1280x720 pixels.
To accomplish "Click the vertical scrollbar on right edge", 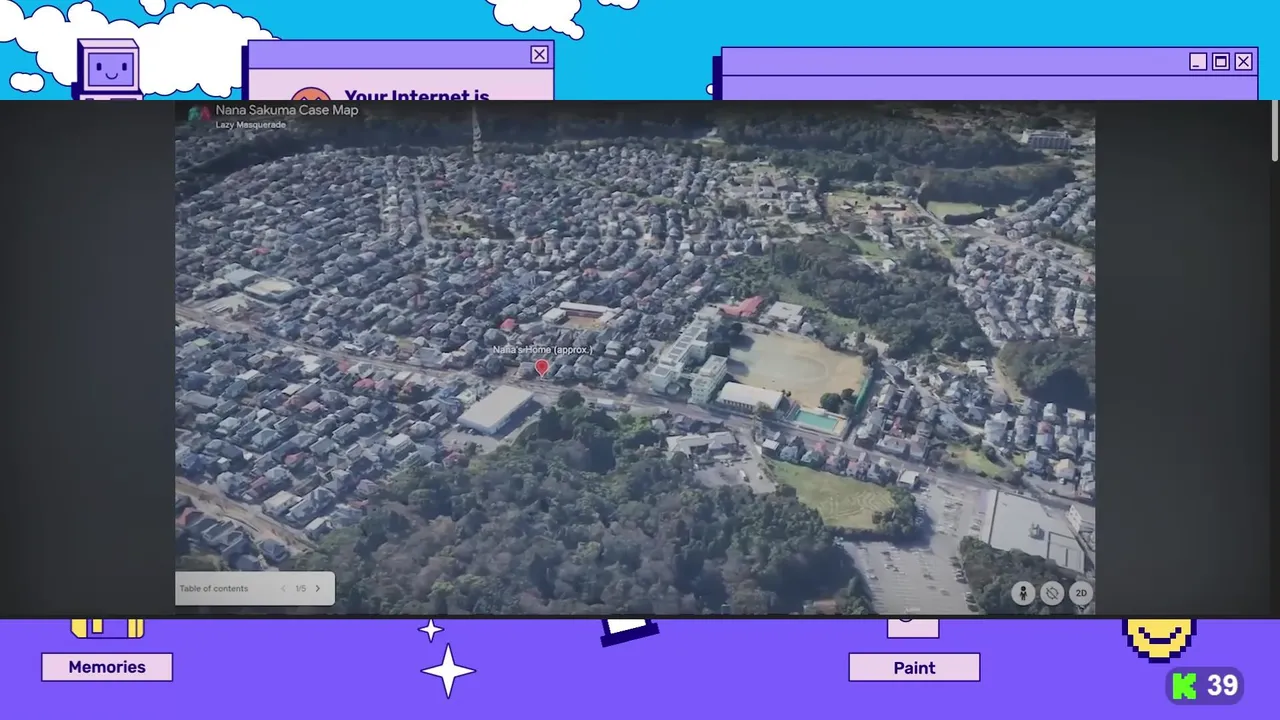I will pos(1274,130).
